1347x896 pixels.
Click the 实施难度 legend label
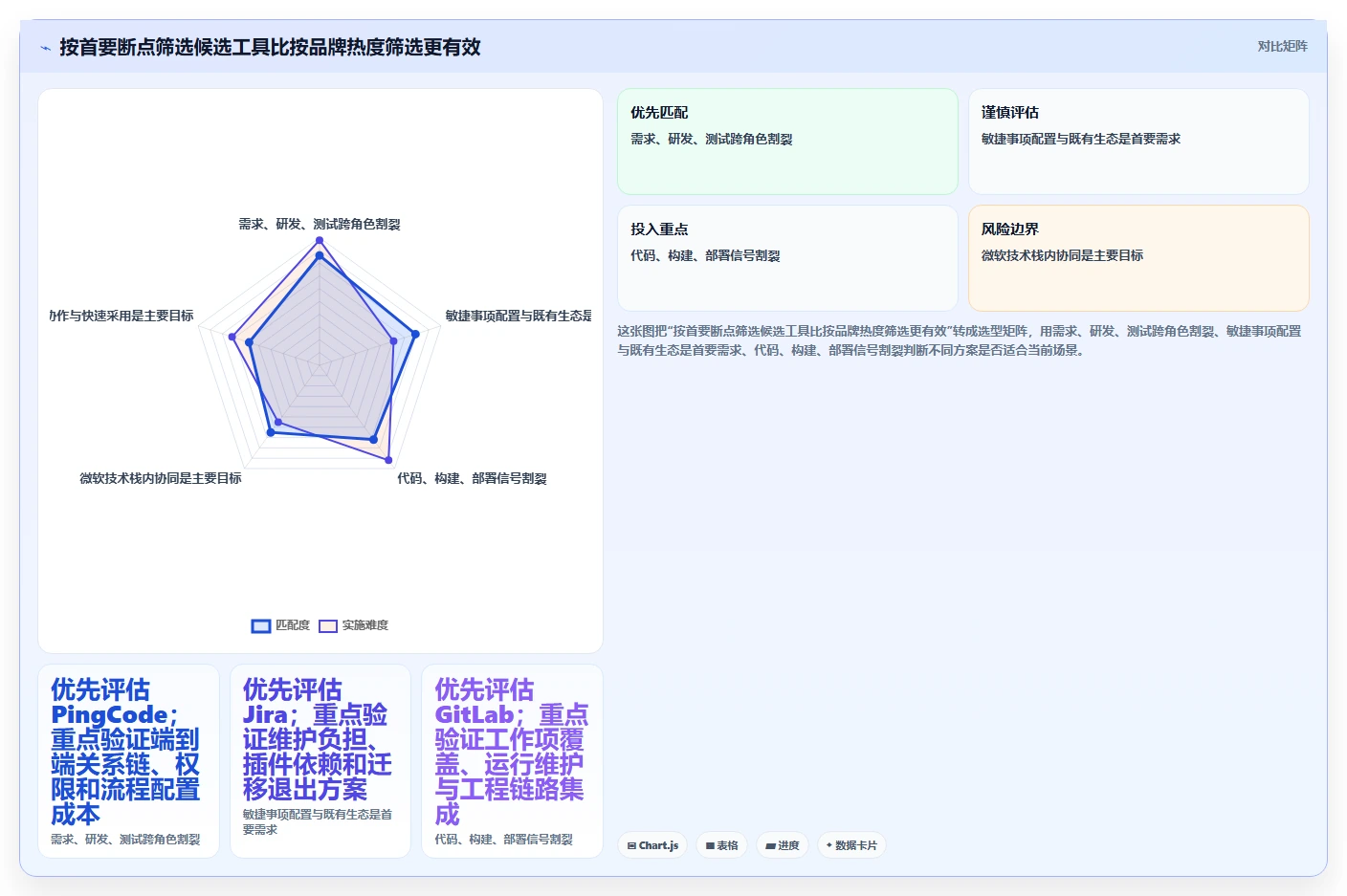[365, 625]
